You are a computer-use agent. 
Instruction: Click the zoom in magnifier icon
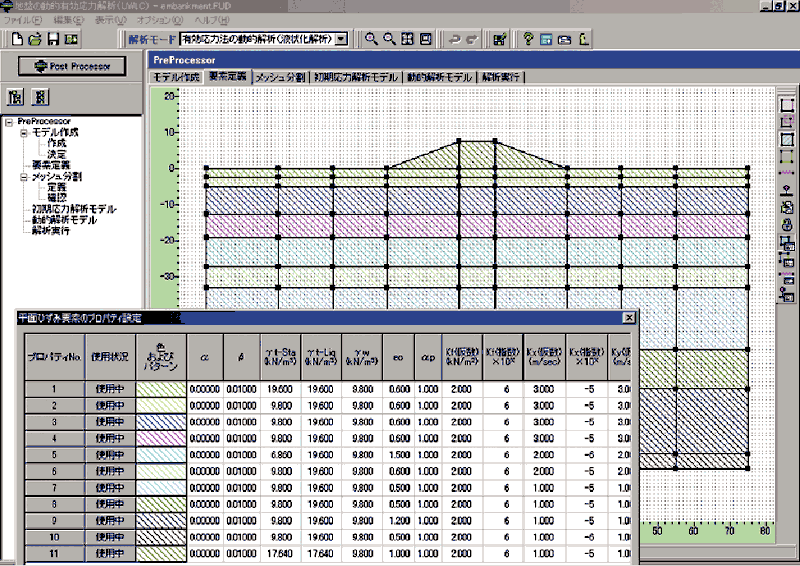(x=371, y=40)
